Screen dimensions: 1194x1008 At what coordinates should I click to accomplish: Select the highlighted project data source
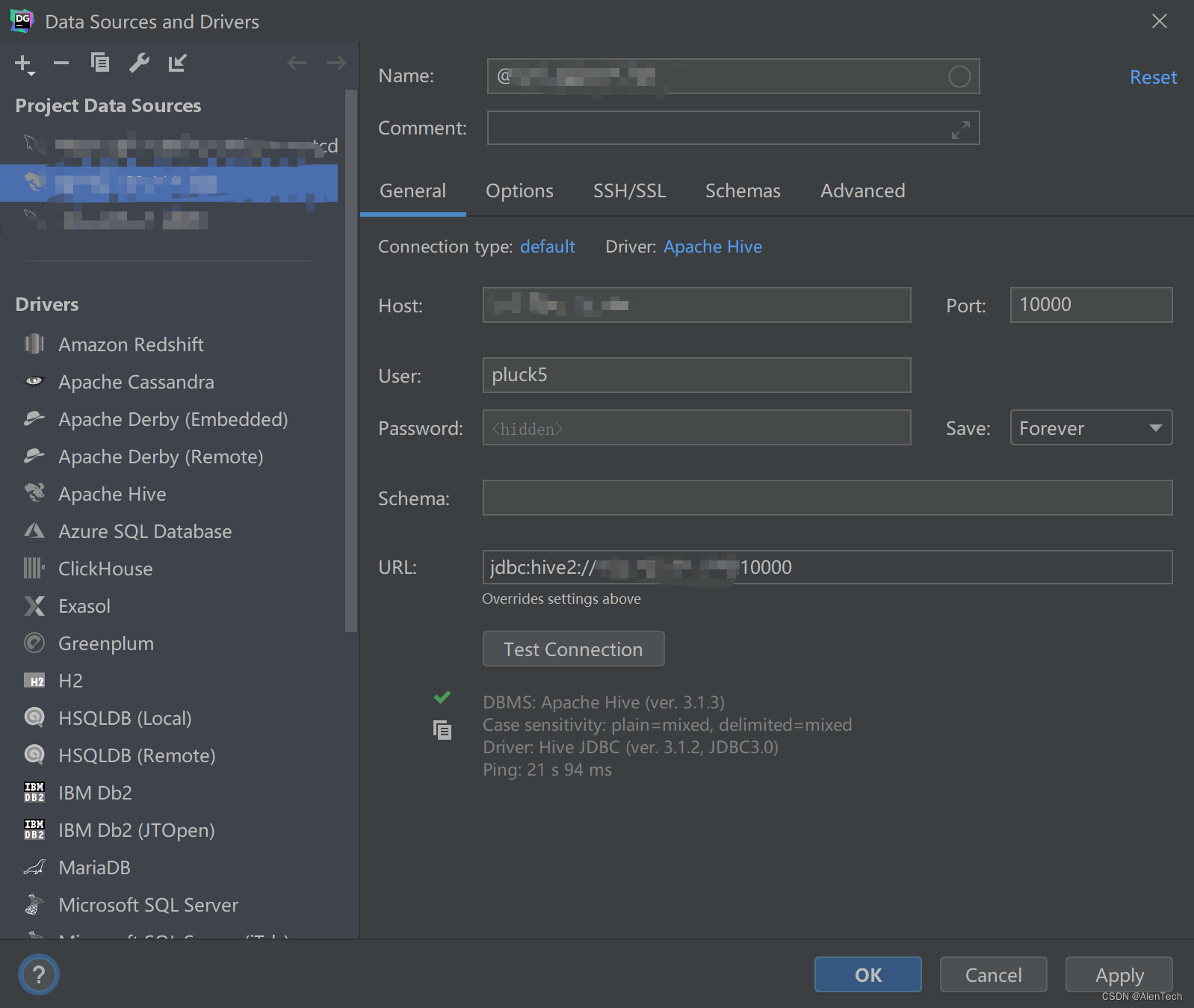[169, 182]
